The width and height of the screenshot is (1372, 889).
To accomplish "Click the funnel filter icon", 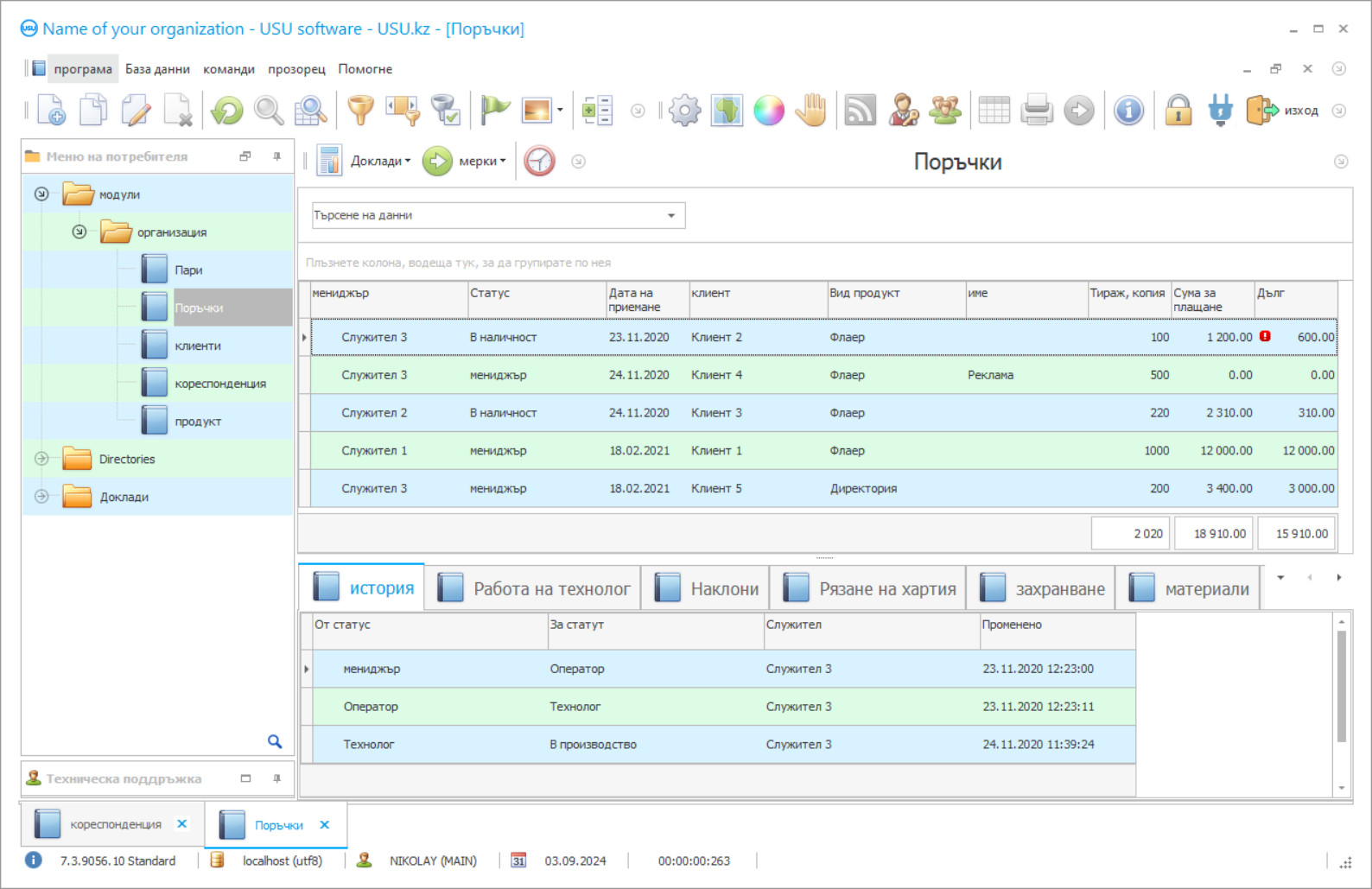I will click(x=360, y=111).
